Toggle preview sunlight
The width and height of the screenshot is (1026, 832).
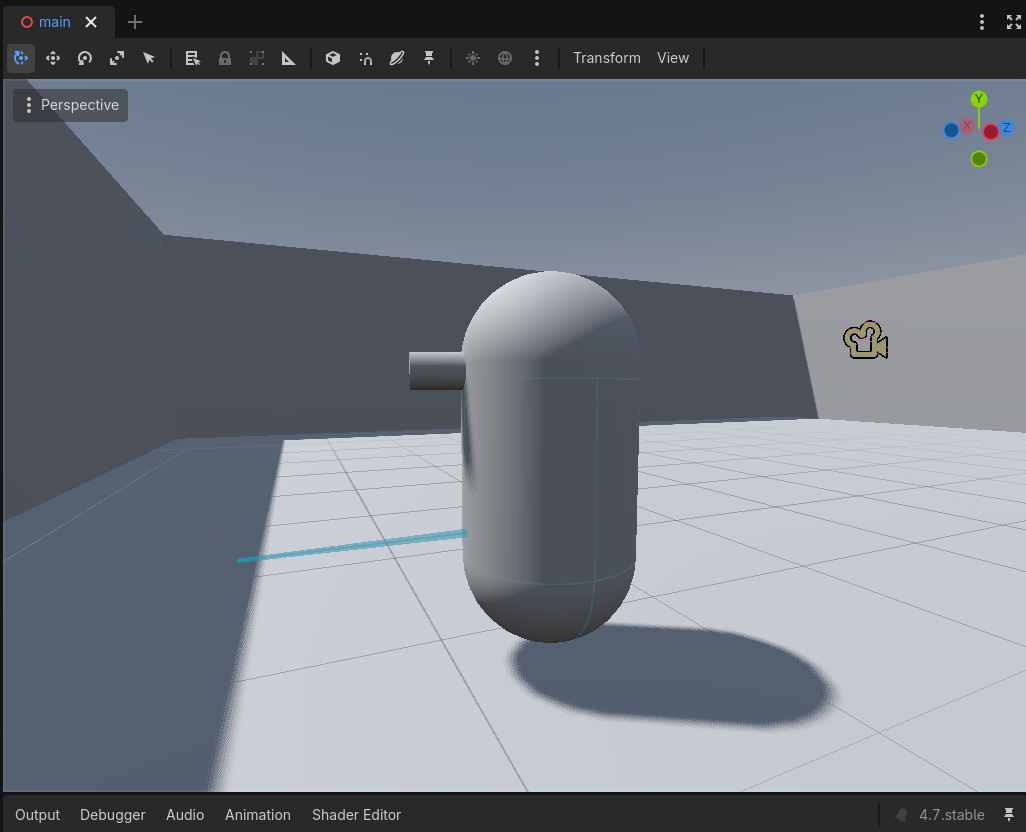tap(472, 58)
